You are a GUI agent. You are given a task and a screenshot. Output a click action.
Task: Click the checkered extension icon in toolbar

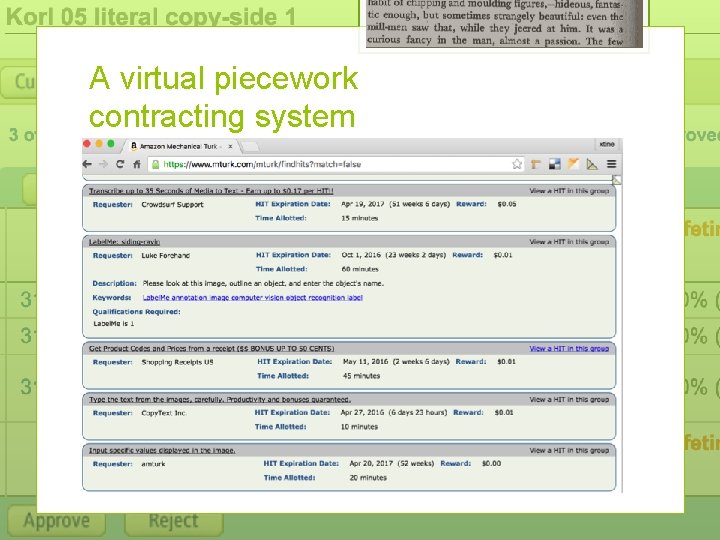coord(555,164)
